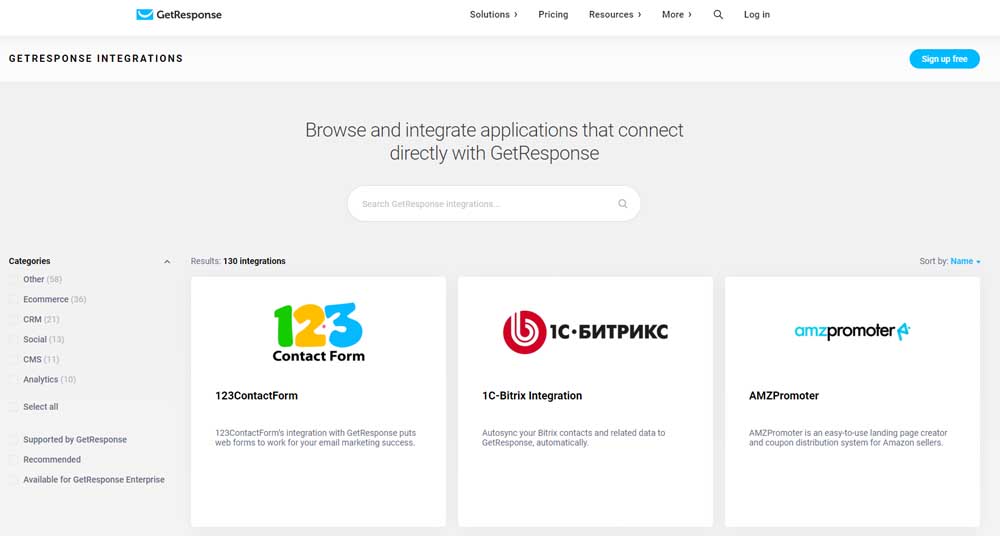Open the Sort by Name dropdown
The image size is (1000, 536).
pos(965,261)
